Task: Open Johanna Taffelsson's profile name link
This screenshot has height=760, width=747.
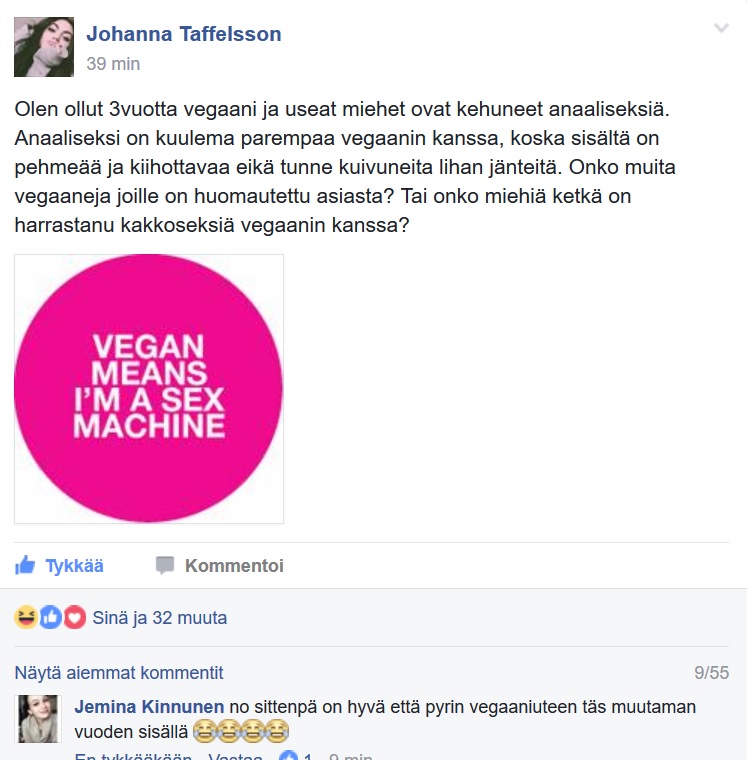Action: tap(184, 34)
